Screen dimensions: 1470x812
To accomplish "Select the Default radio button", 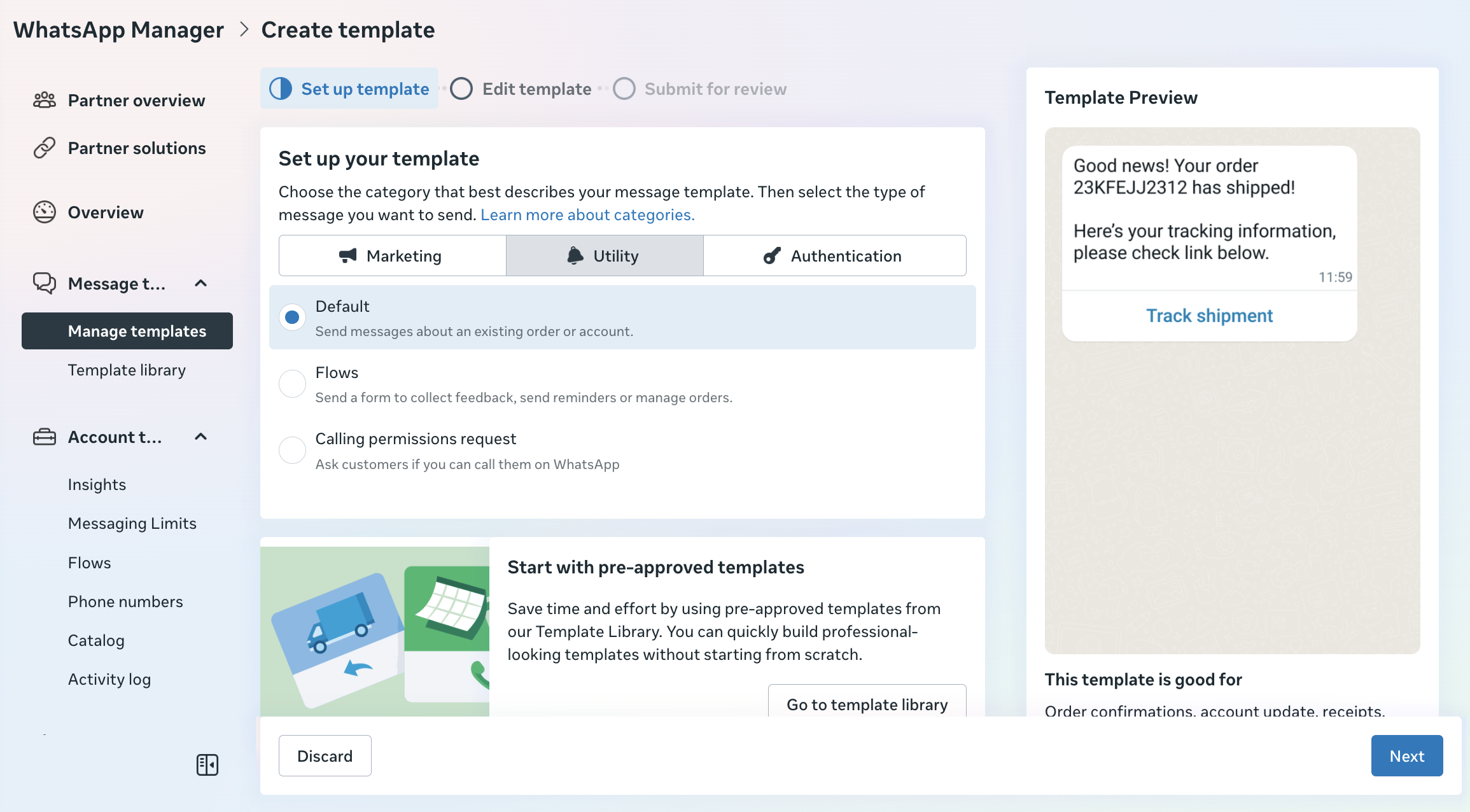I will coord(292,317).
